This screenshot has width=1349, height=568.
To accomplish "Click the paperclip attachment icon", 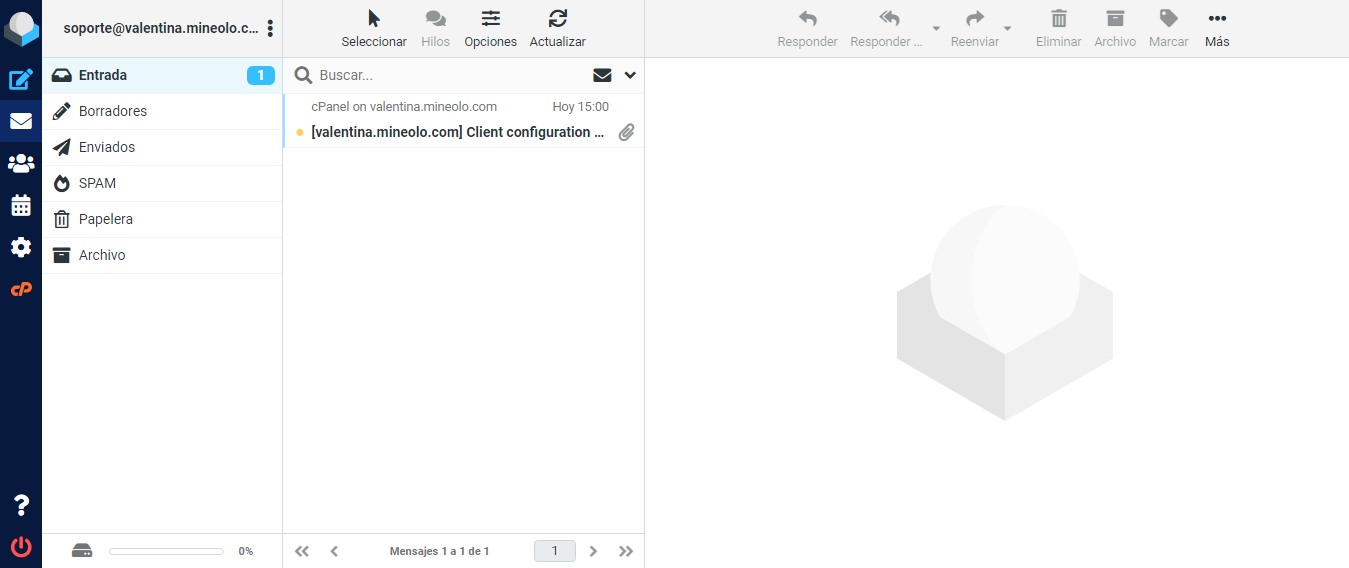I will tap(627, 132).
